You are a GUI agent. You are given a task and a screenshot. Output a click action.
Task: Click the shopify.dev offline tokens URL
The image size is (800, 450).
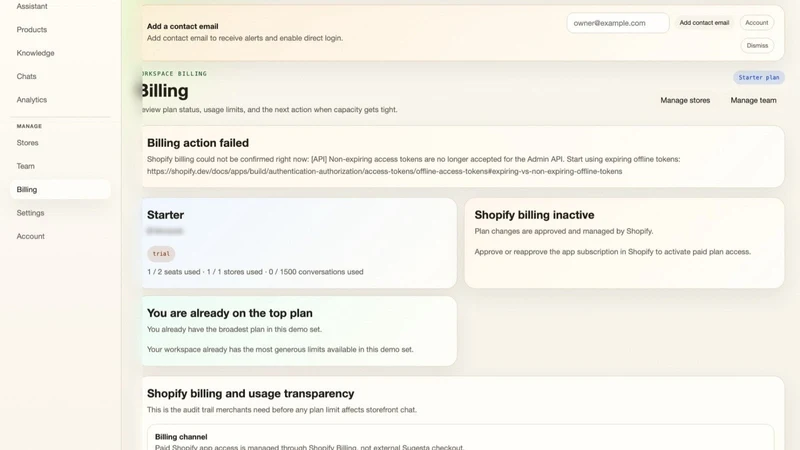[384, 171]
